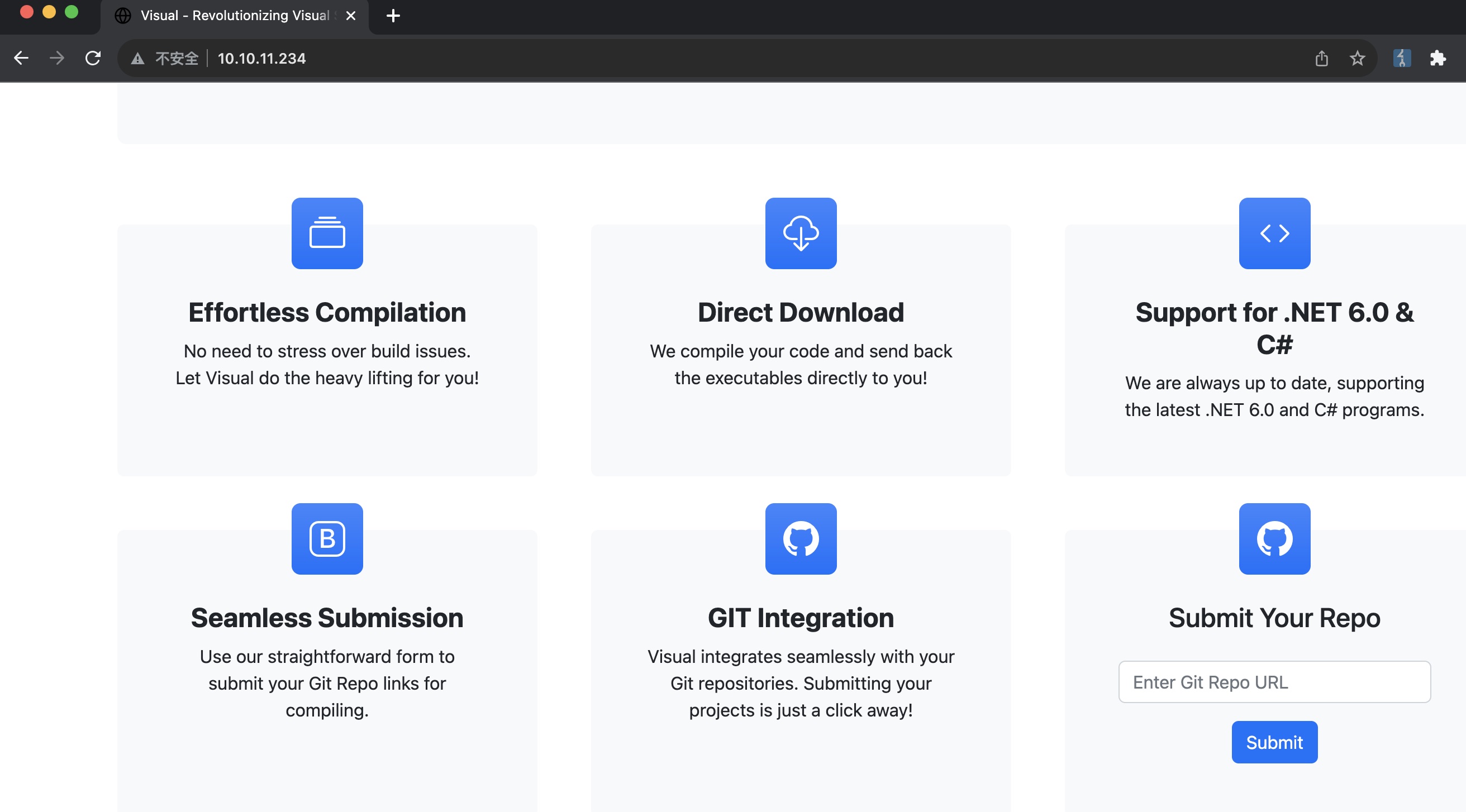1466x812 pixels.
Task: Click the Effortless Compilation stack icon
Action: [327, 233]
